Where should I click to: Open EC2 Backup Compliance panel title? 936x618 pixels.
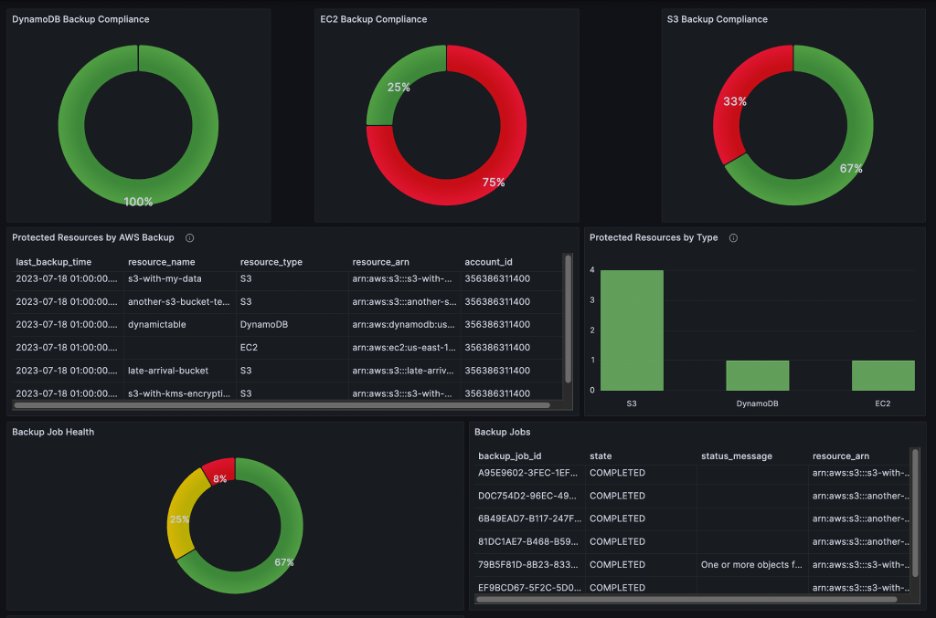(374, 19)
